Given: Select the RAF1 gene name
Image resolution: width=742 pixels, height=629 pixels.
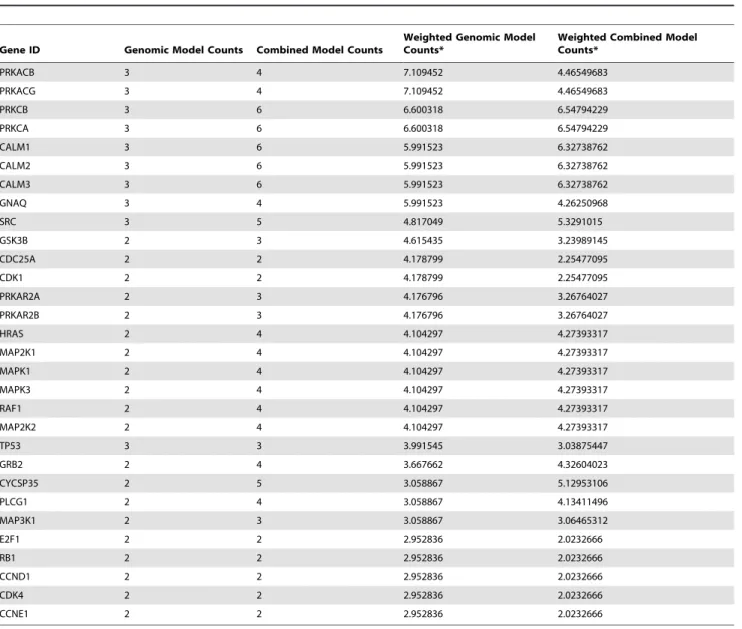Looking at the screenshot, I should click(10, 408).
